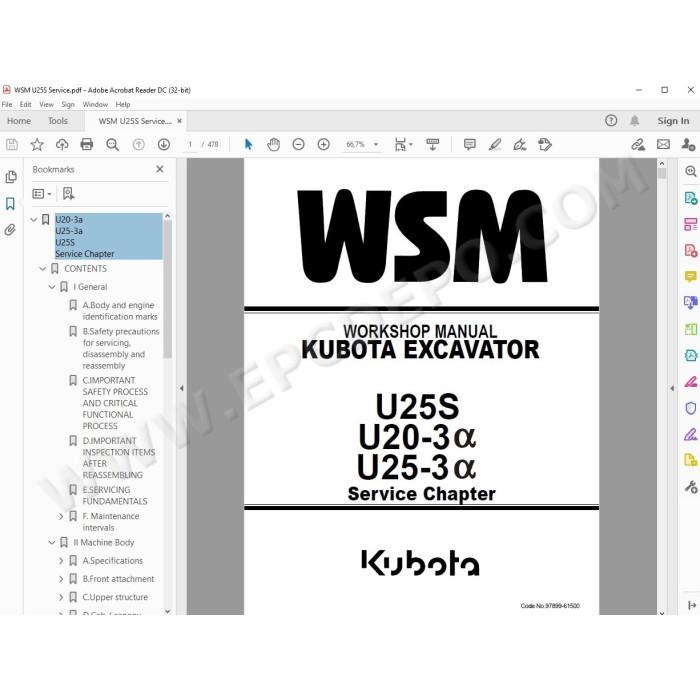Toggle the bookmarks panel icon
Screen dimensions: 700x700
[x=10, y=204]
